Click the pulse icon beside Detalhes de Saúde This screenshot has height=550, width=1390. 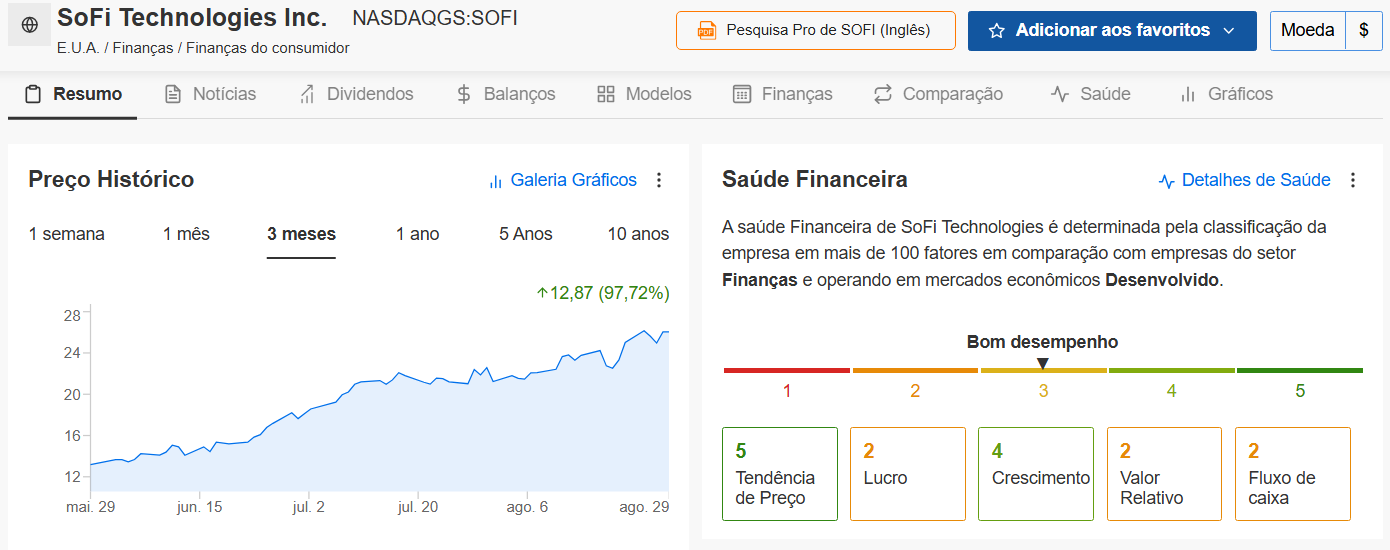[x=1166, y=181]
